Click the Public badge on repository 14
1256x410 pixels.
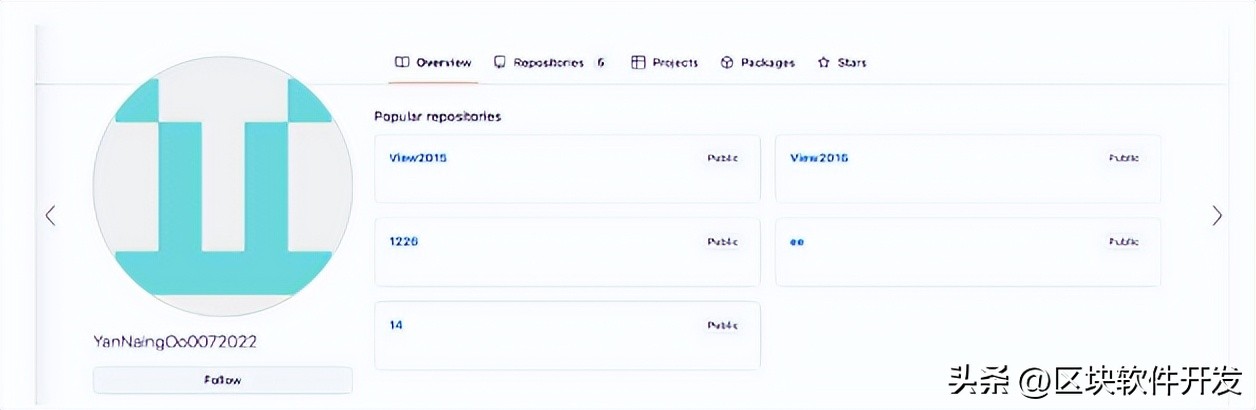click(x=722, y=325)
